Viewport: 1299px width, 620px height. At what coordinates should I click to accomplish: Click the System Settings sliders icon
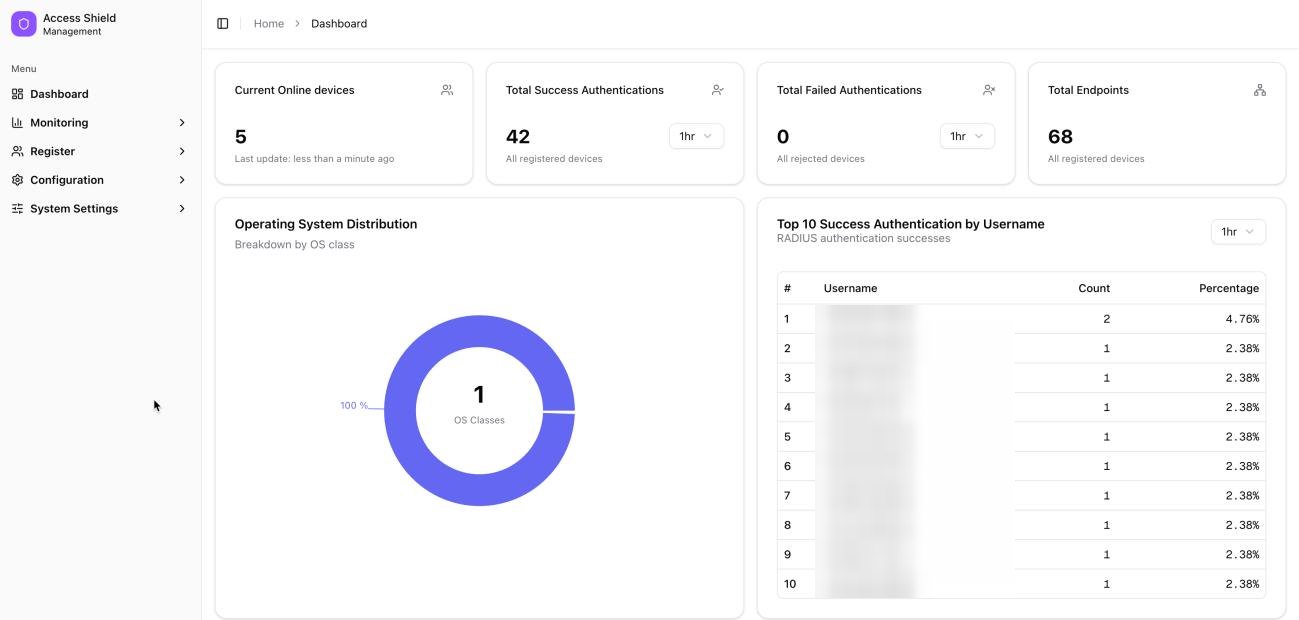click(x=17, y=209)
